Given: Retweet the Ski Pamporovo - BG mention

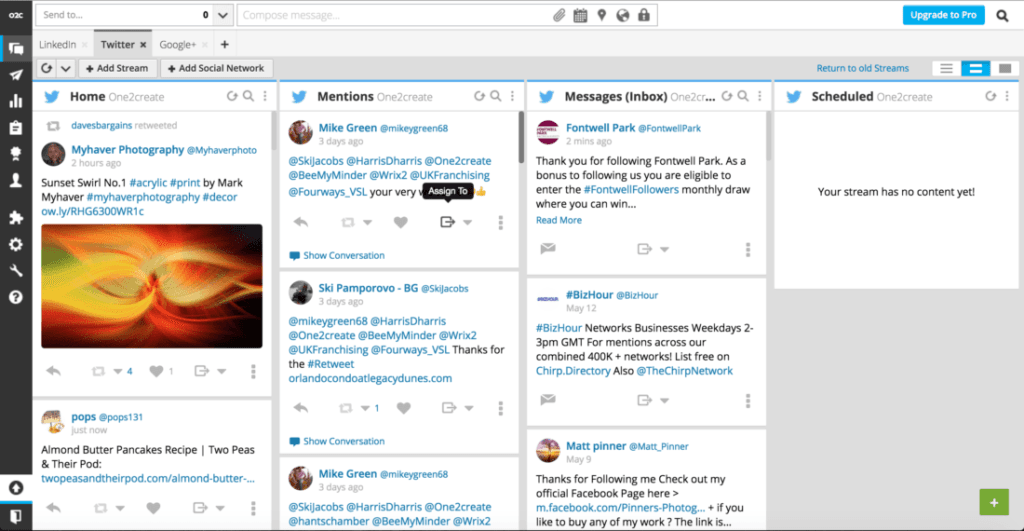Looking at the screenshot, I should (x=345, y=408).
